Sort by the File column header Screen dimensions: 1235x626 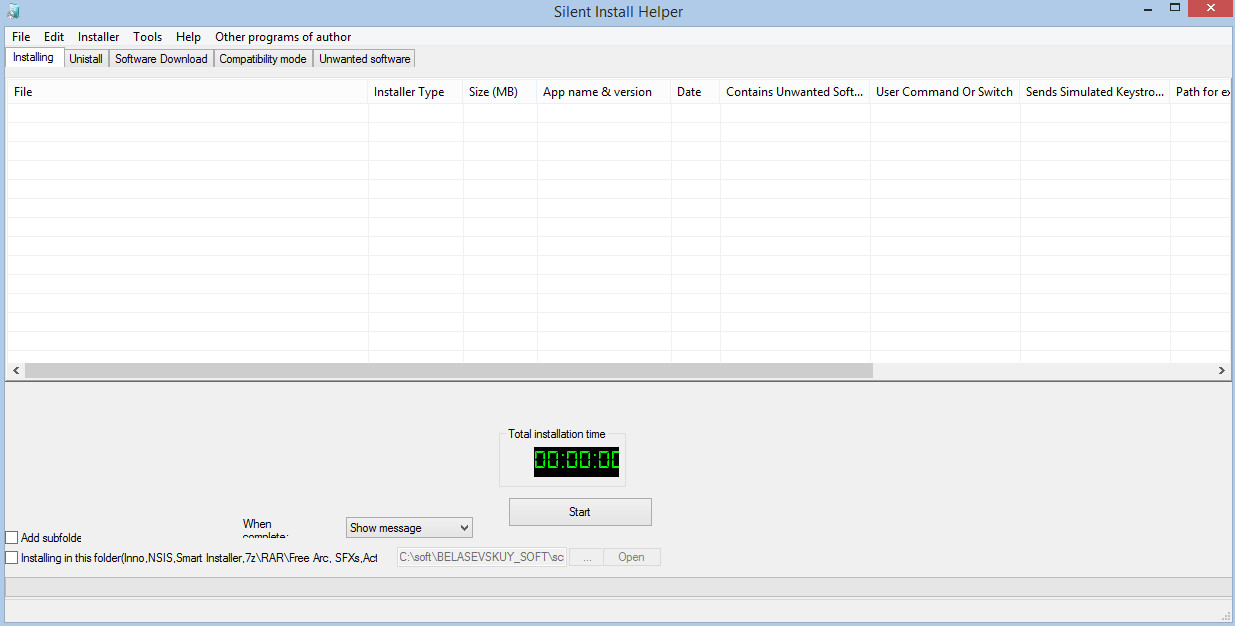click(187, 92)
